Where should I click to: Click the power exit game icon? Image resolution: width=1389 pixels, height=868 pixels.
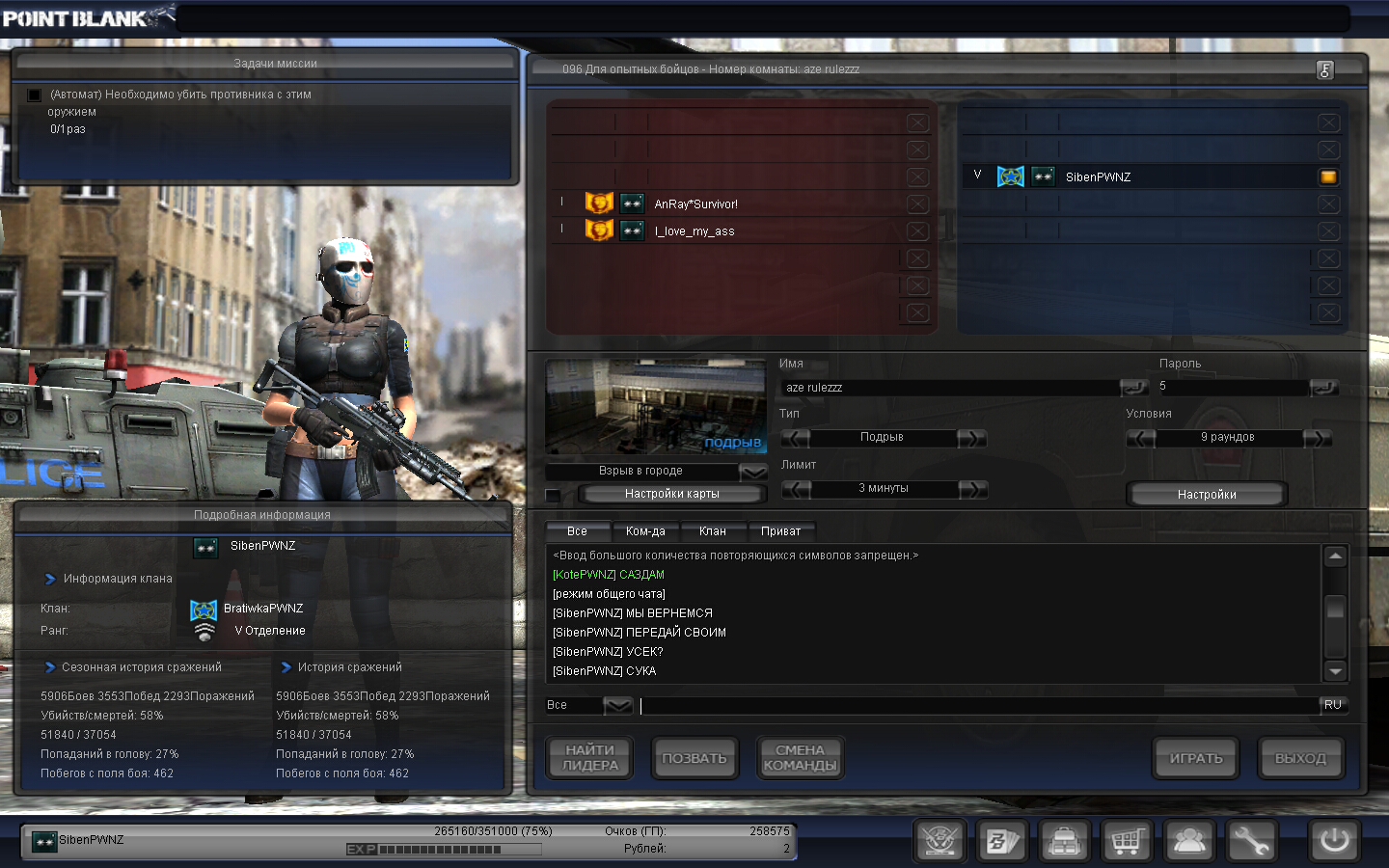click(x=1335, y=841)
